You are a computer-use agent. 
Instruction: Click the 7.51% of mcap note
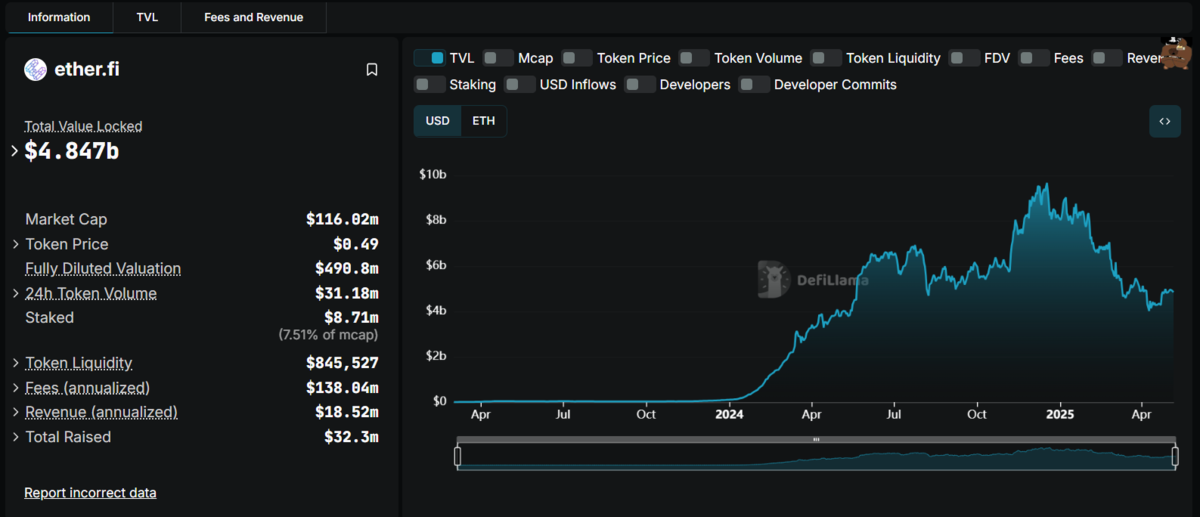pos(328,335)
